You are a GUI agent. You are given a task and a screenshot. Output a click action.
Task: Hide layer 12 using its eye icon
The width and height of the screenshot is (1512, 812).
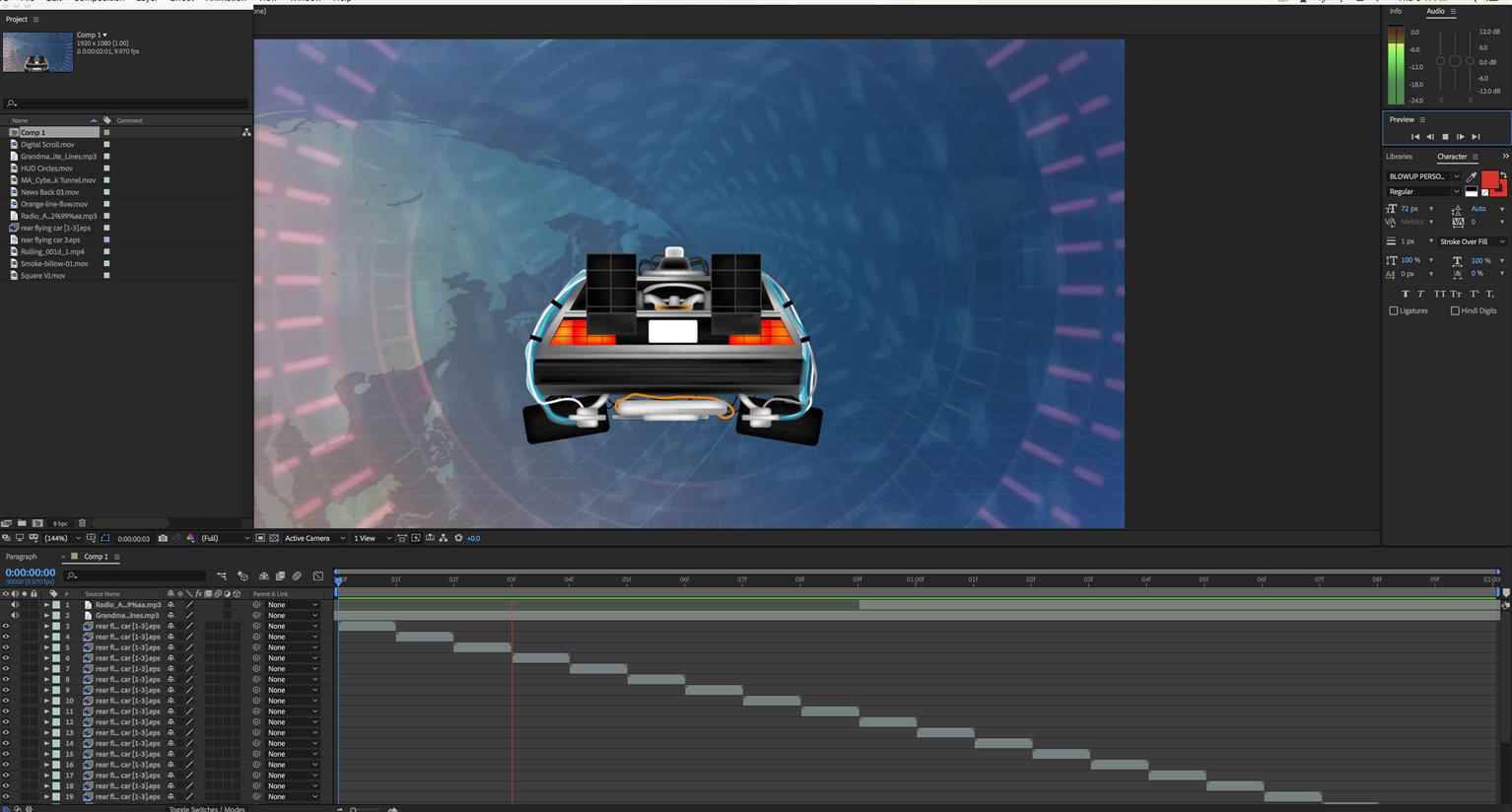tap(6, 722)
